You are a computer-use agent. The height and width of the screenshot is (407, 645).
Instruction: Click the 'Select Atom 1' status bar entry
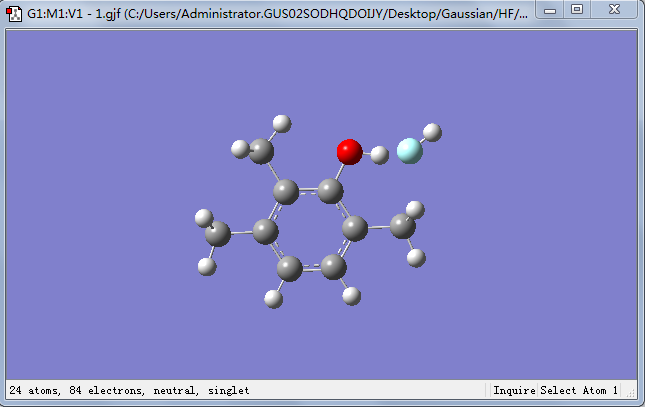coord(579,390)
